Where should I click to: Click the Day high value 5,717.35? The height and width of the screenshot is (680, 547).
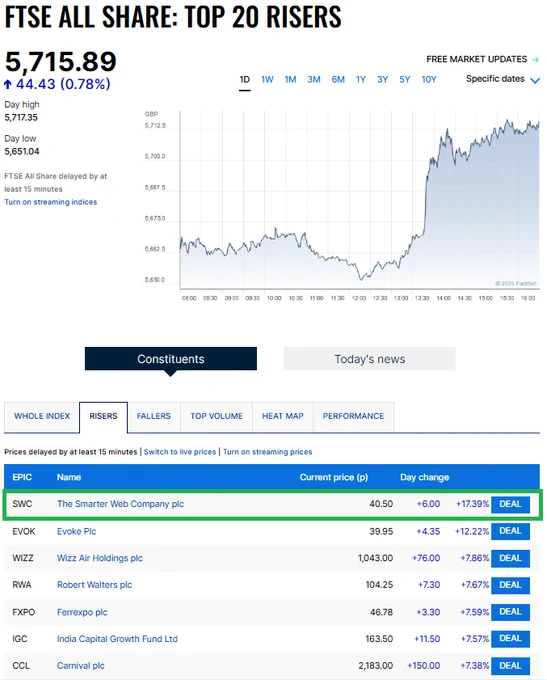point(21,118)
